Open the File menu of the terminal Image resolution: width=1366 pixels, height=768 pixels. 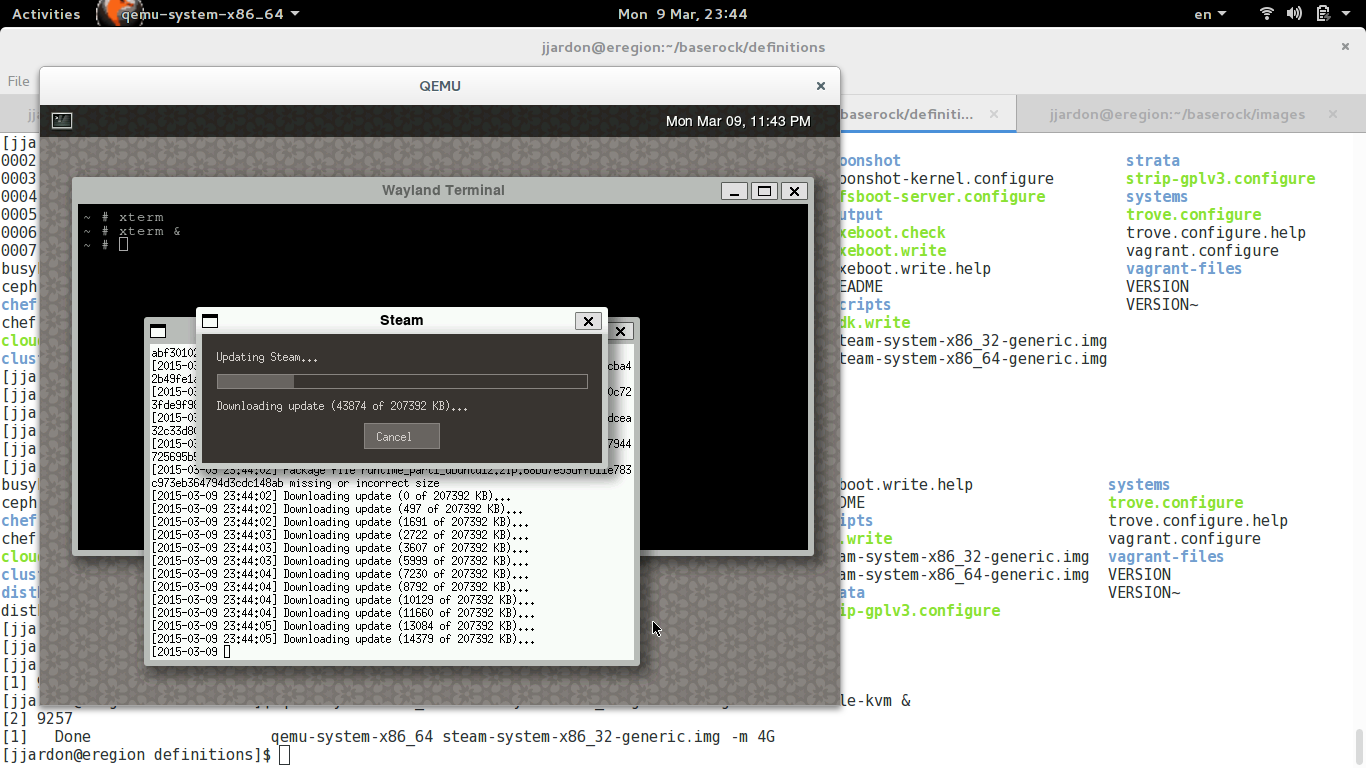click(x=18, y=81)
